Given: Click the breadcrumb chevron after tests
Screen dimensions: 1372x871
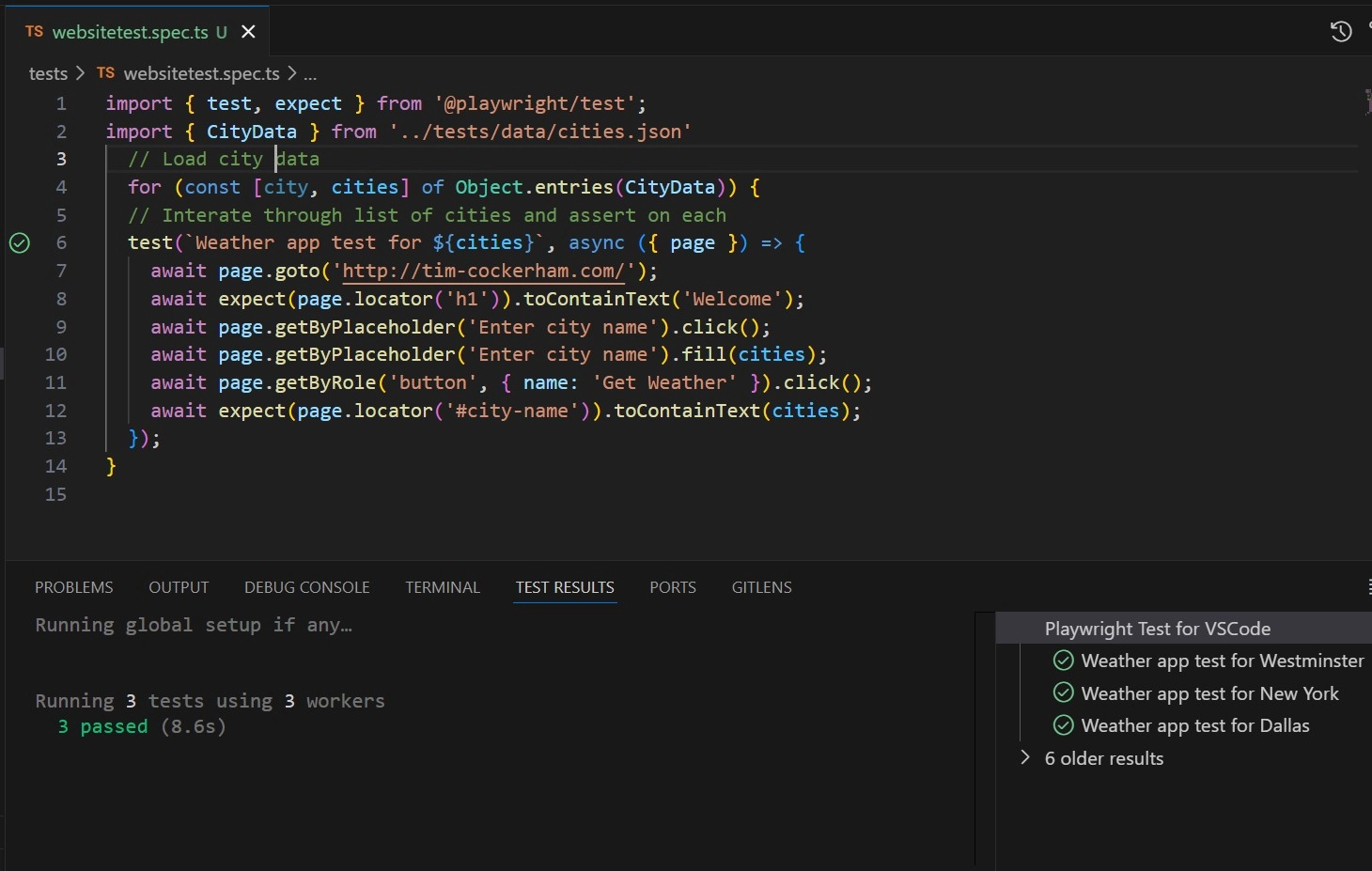Looking at the screenshot, I should pyautogui.click(x=80, y=73).
